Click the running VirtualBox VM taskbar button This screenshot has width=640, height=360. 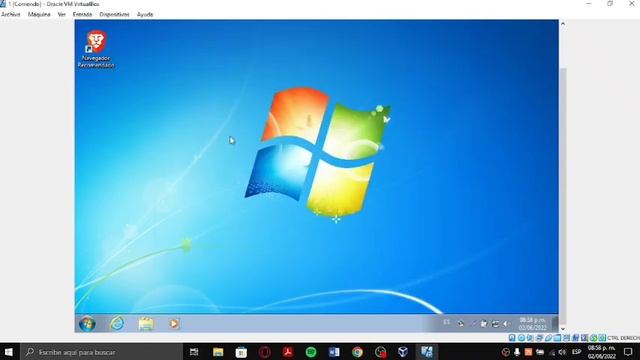click(x=427, y=352)
